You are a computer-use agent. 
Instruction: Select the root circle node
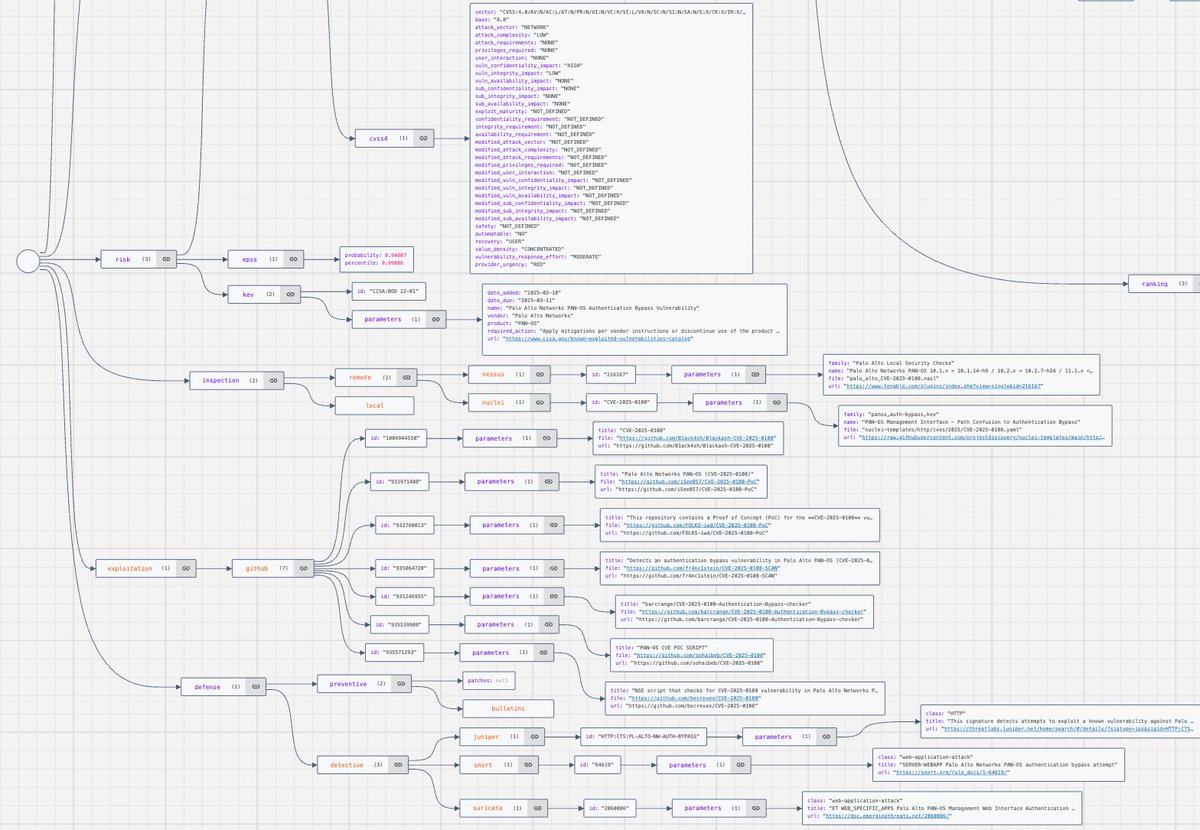pyautogui.click(x=28, y=261)
